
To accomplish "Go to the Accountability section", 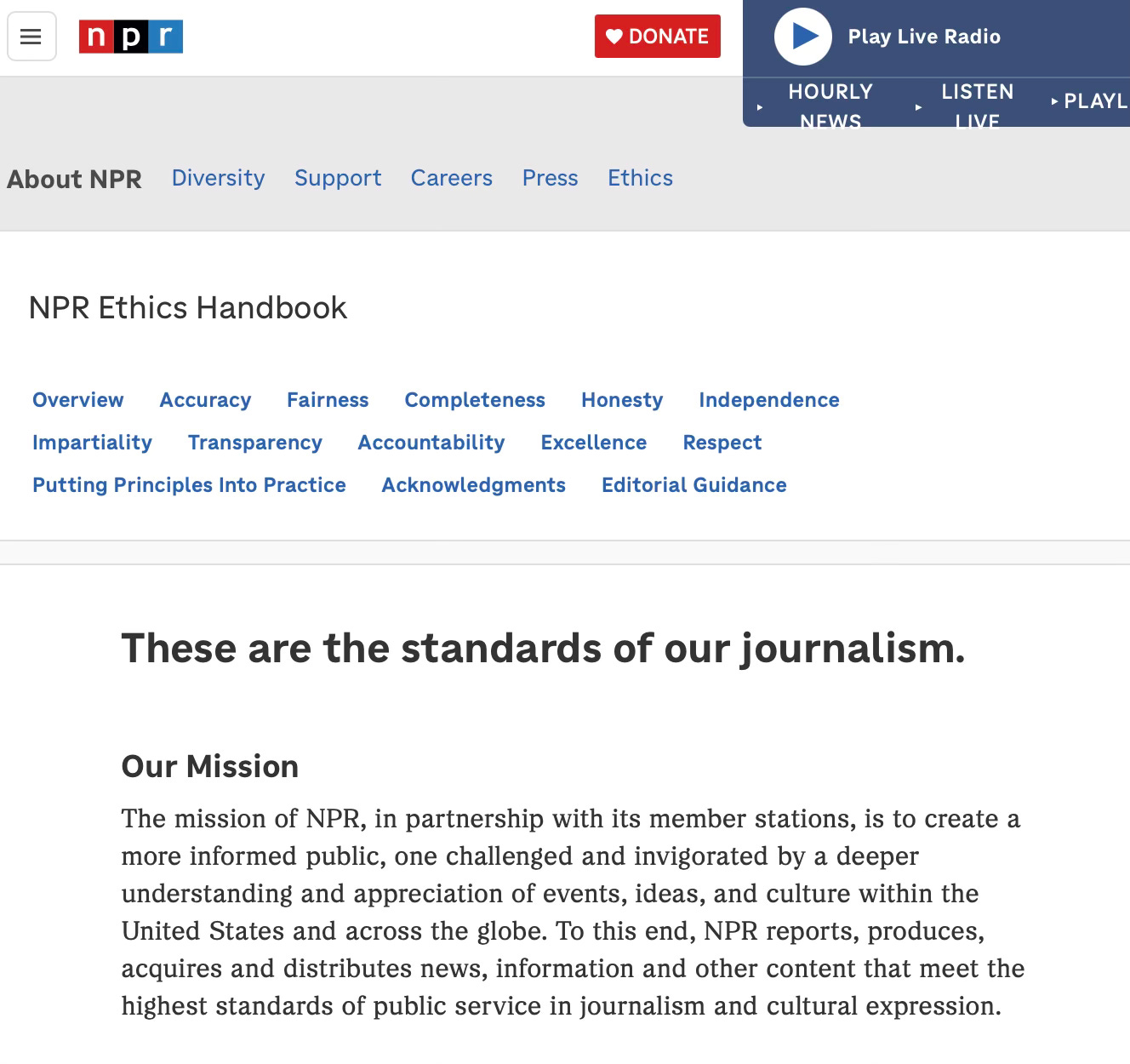I will click(431, 443).
